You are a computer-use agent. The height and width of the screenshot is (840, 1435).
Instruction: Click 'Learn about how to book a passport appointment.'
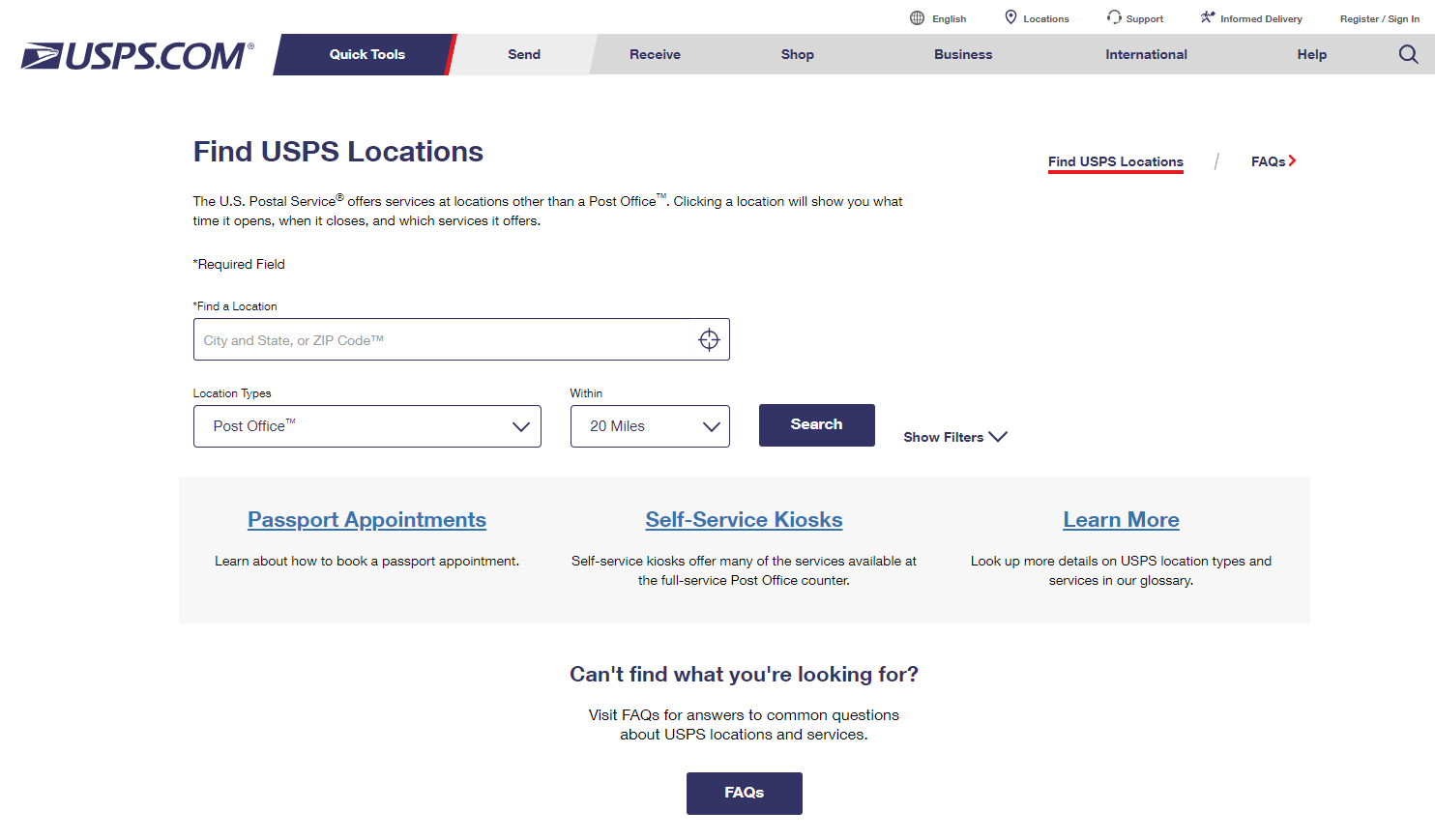[x=366, y=561]
